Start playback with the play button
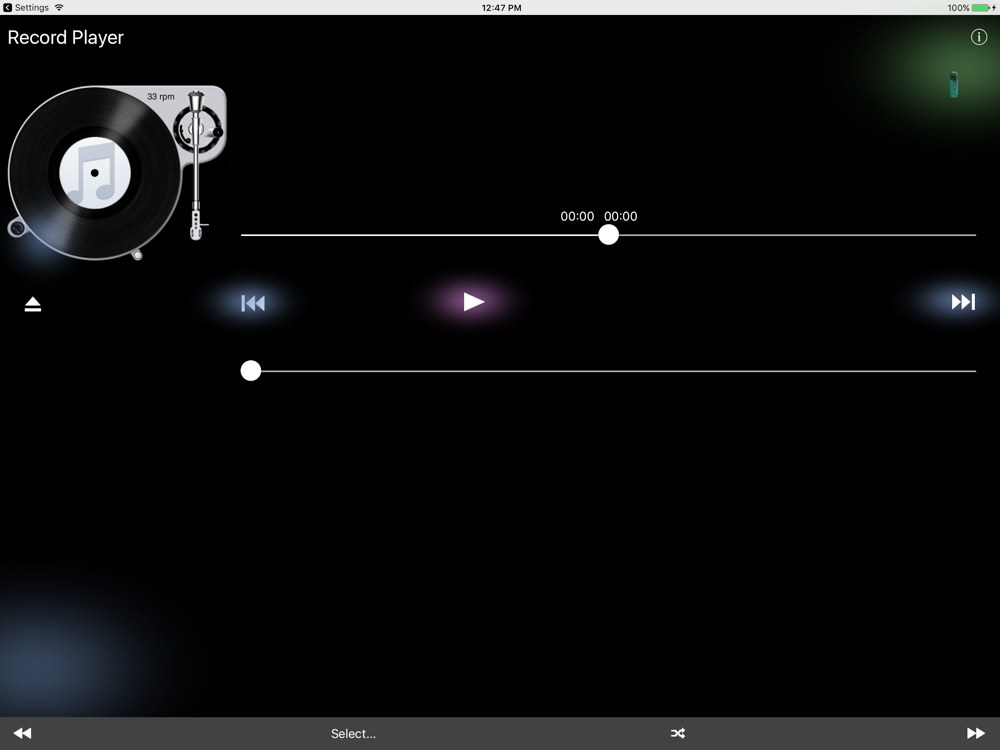This screenshot has height=750, width=1000. [x=473, y=302]
